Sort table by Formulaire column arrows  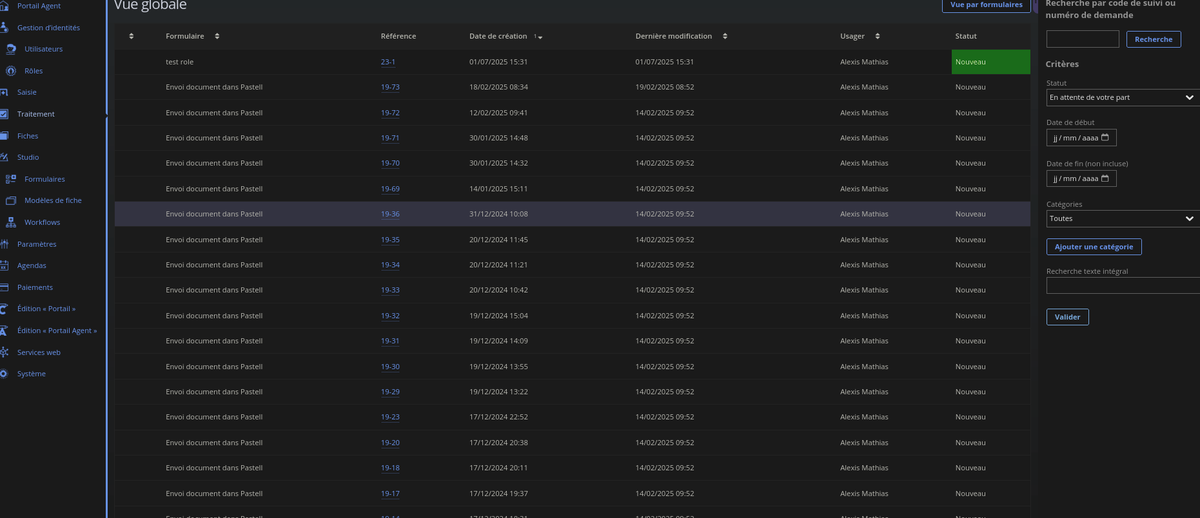(217, 36)
